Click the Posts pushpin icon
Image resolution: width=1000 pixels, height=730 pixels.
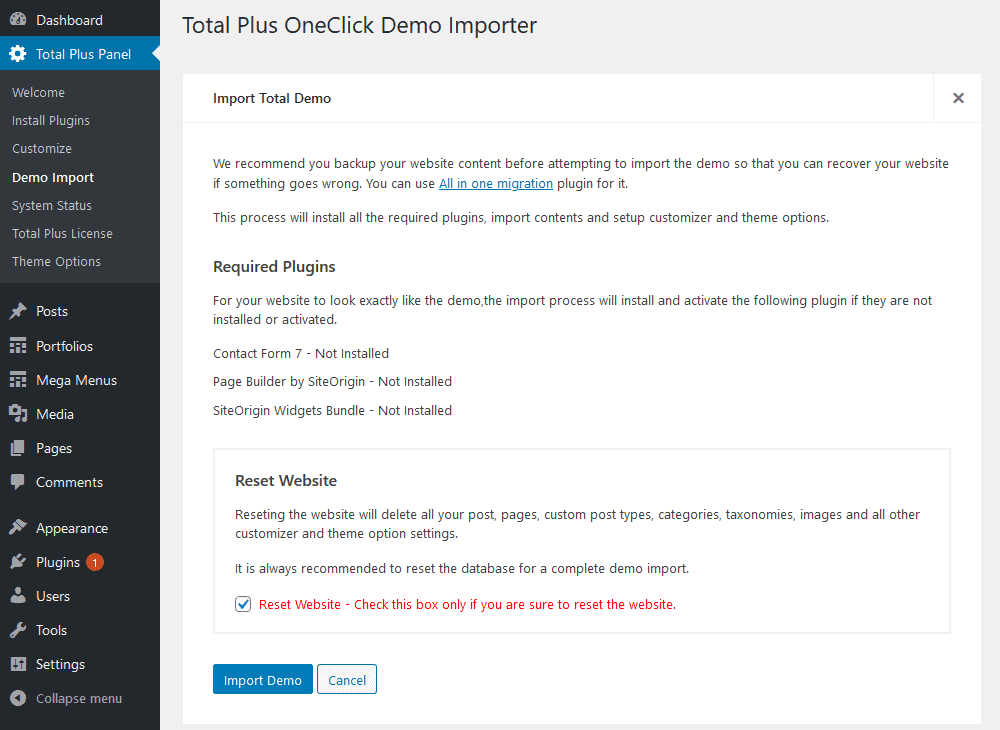(18, 311)
